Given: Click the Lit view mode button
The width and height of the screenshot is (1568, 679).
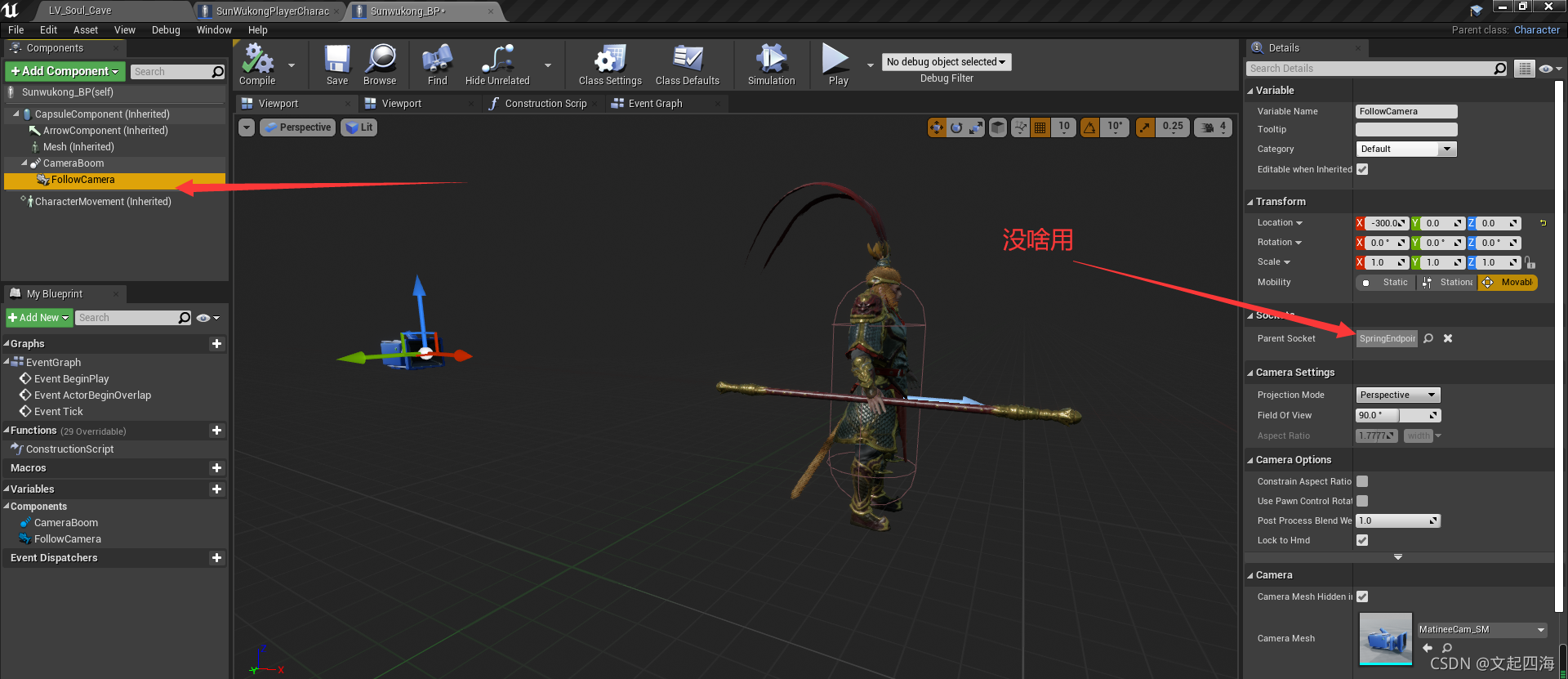Looking at the screenshot, I should pyautogui.click(x=359, y=127).
